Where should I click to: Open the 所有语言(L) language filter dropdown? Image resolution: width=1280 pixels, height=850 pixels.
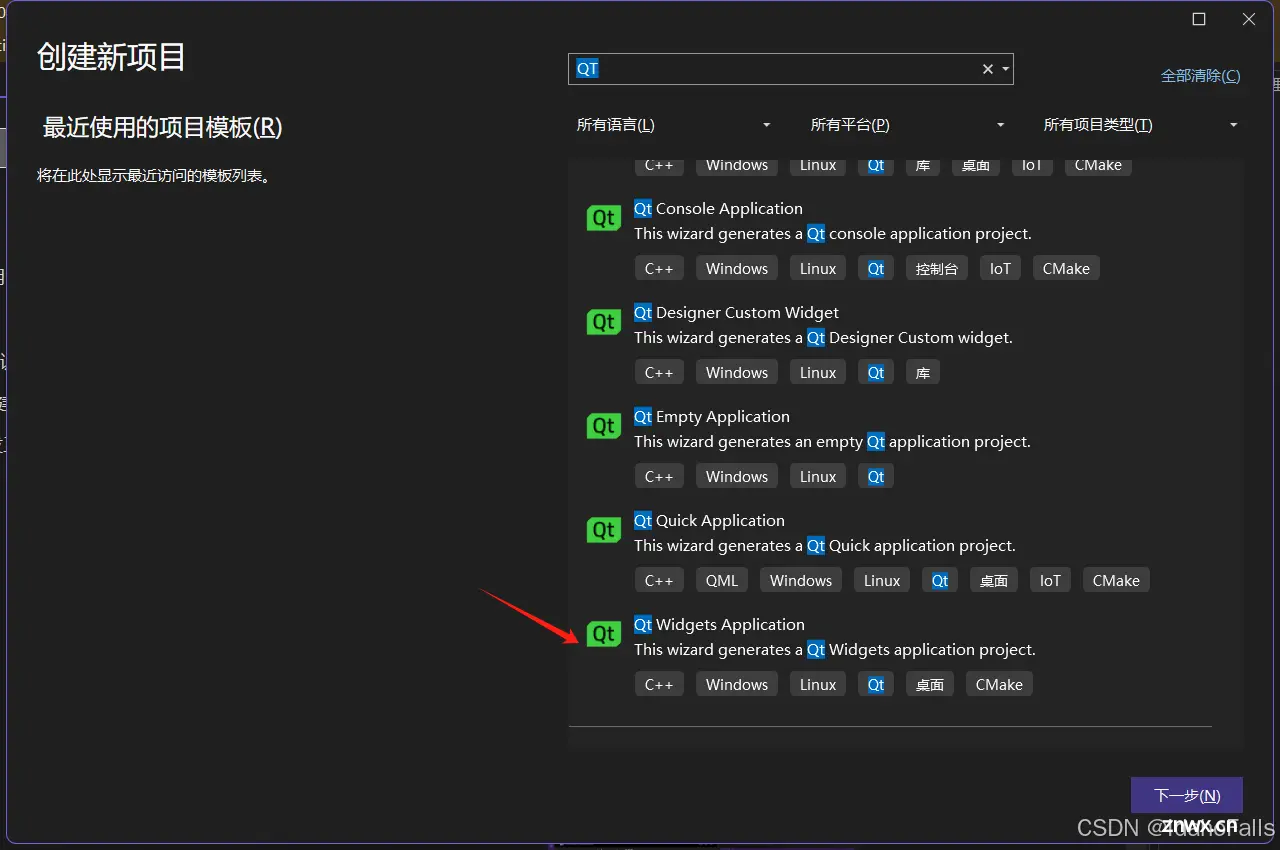click(674, 125)
